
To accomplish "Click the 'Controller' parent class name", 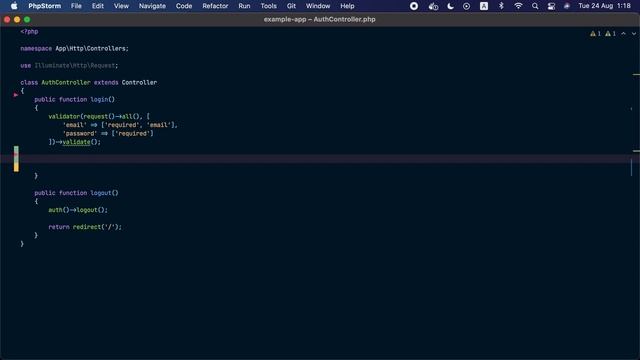I will pos(139,82).
